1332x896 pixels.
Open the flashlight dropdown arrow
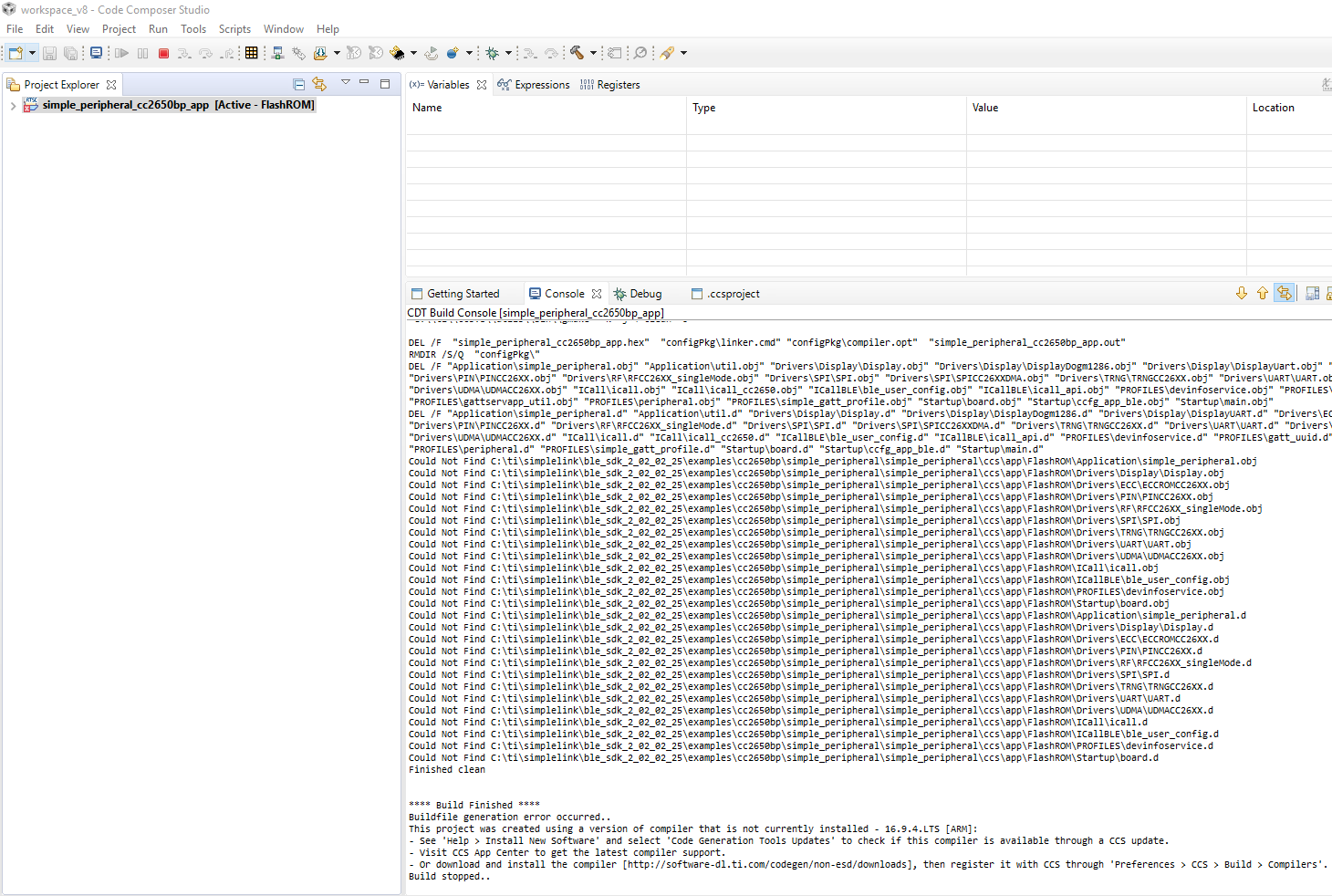pyautogui.click(x=683, y=53)
